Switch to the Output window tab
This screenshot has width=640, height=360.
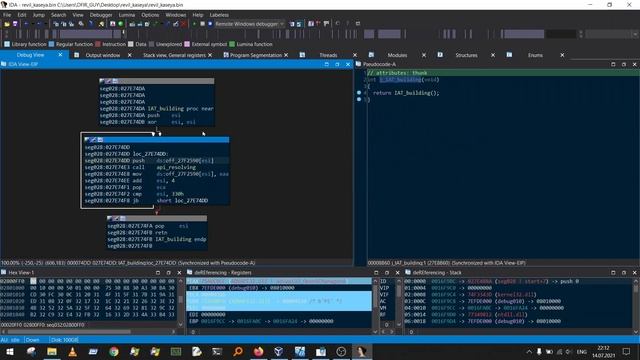102,55
